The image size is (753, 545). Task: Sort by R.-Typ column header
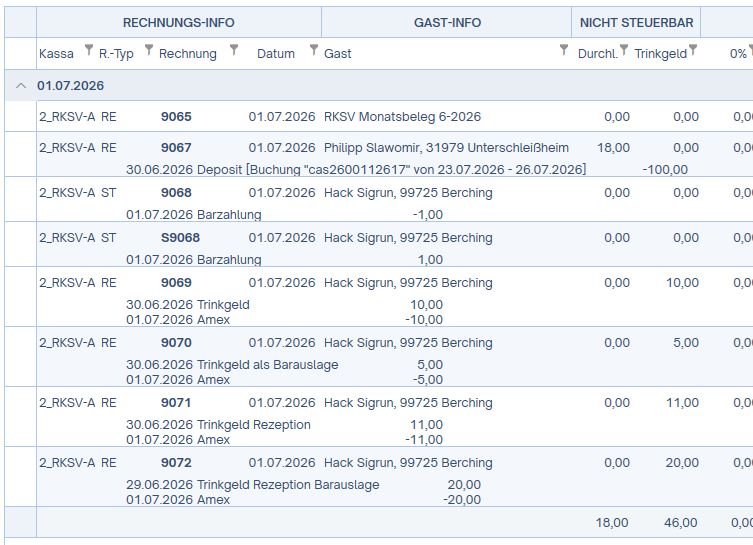tap(116, 54)
